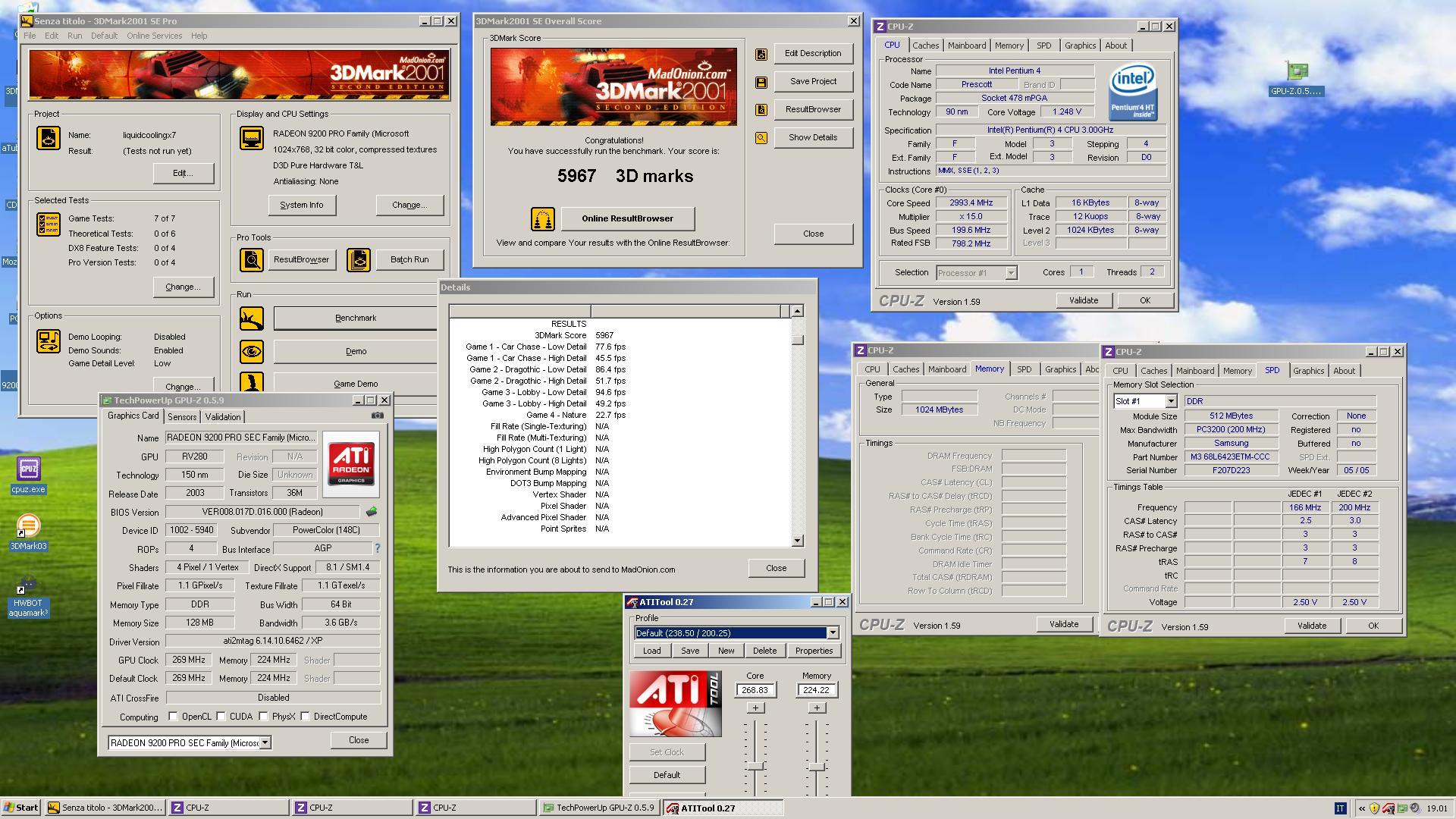This screenshot has height=819, width=1456.
Task: Click the Memory clock value field in ATITool
Action: [817, 690]
